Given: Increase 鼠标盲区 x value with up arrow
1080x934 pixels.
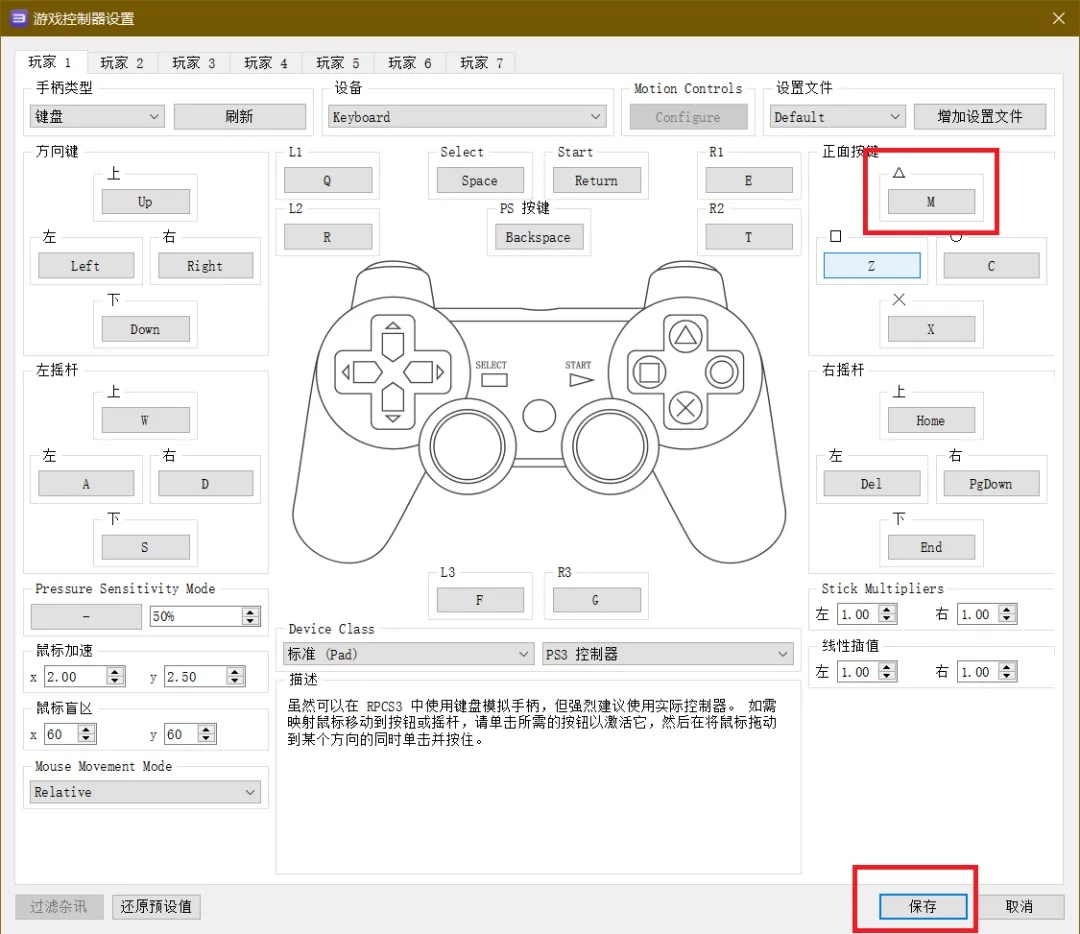Looking at the screenshot, I should (87, 730).
